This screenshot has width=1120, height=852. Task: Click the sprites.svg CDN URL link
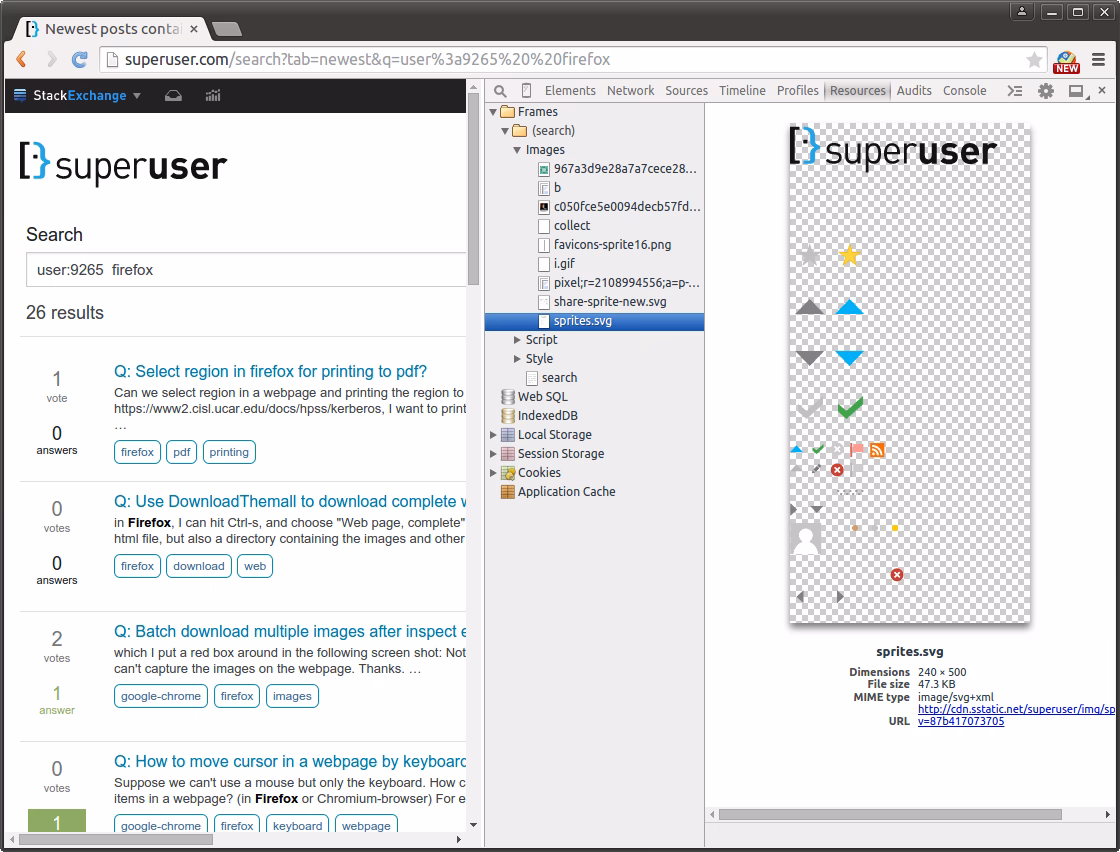[x=1016, y=715]
